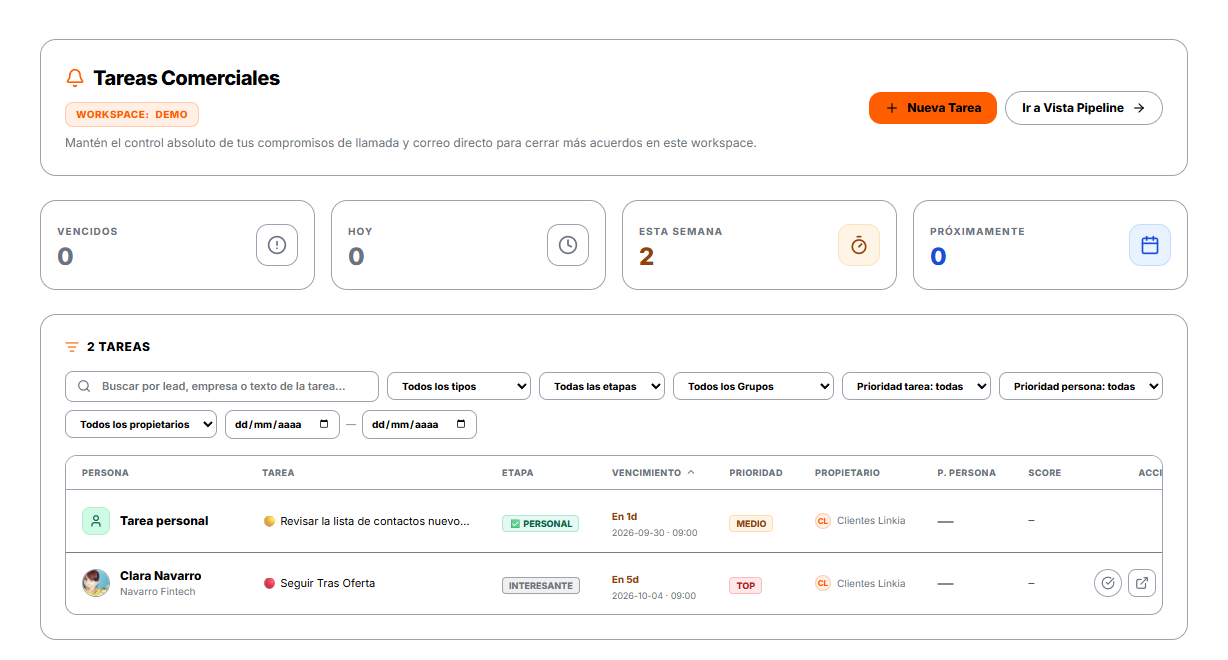1228x660 pixels.
Task: Click the En 5d due date
Action: (x=625, y=579)
